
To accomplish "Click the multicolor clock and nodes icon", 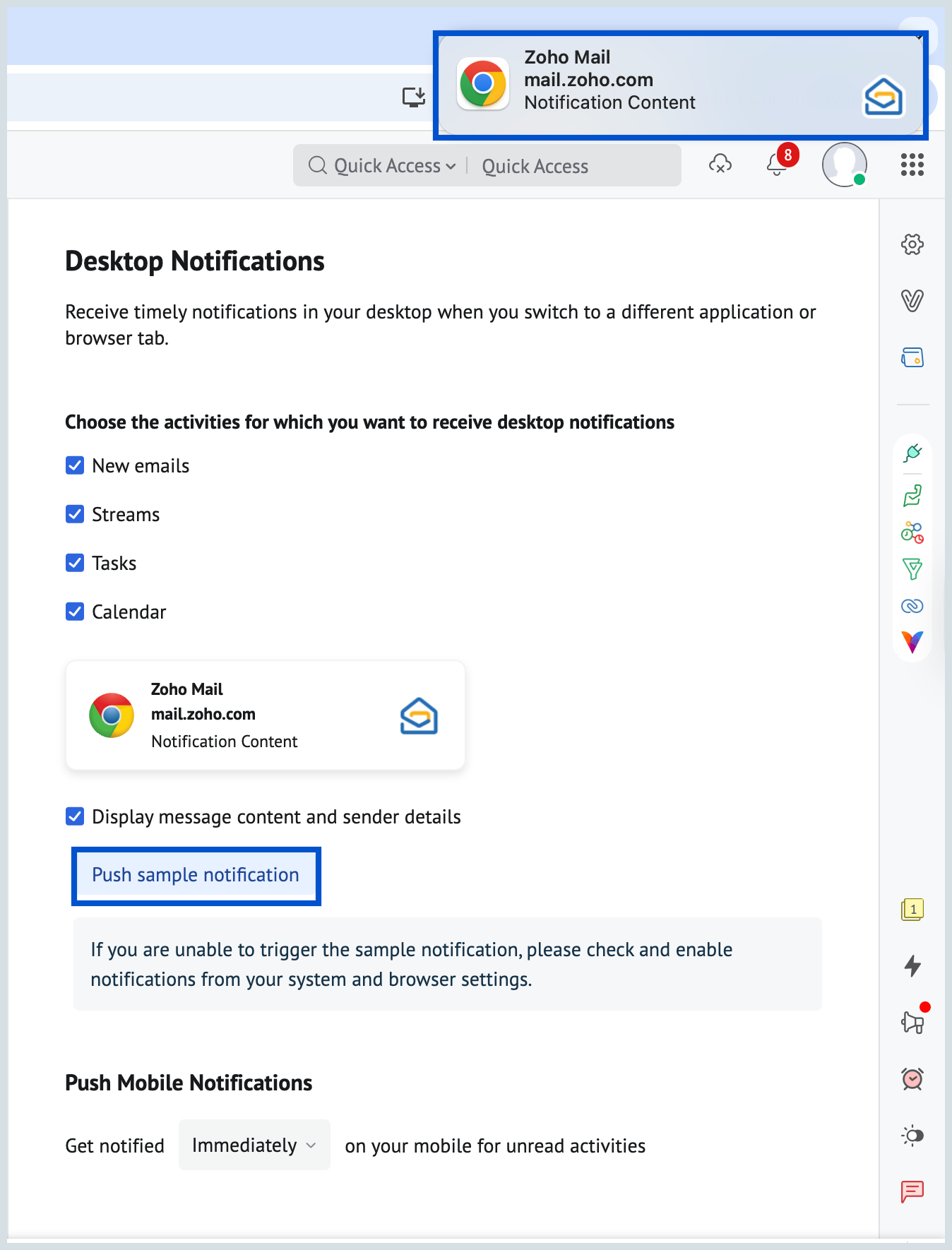I will [912, 532].
